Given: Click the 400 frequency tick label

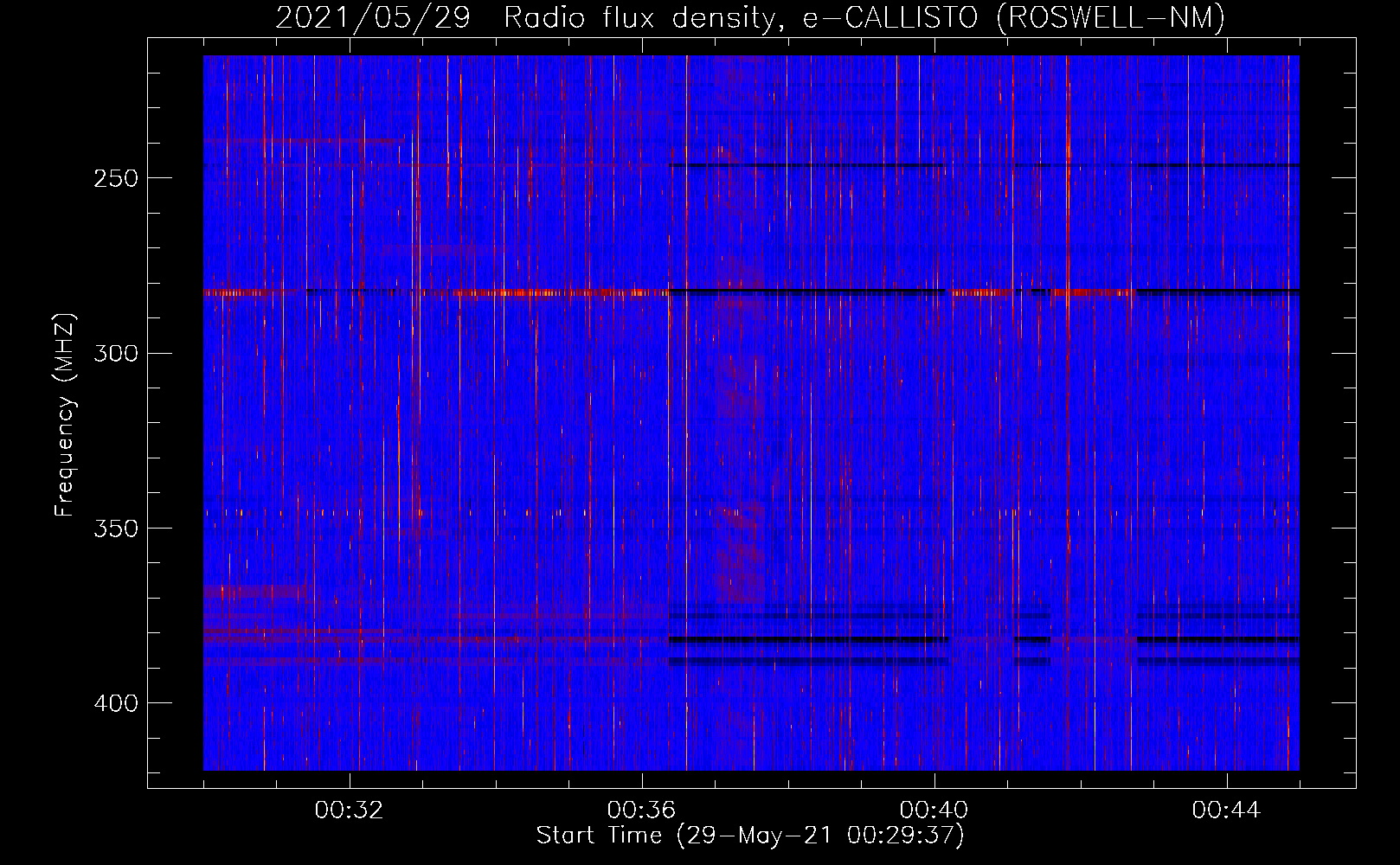Looking at the screenshot, I should click(x=115, y=702).
